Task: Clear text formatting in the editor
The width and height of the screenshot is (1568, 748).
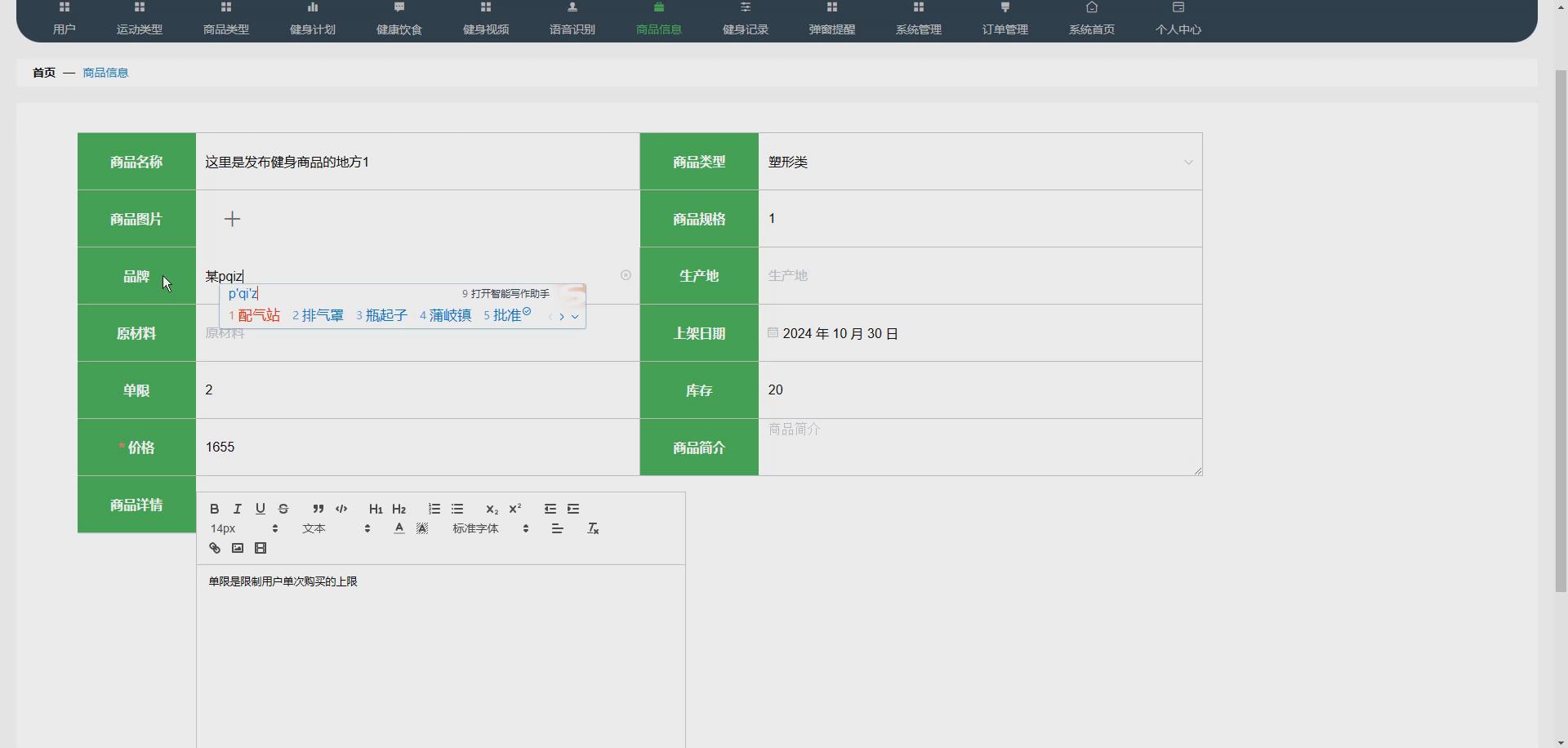Action: [x=593, y=528]
